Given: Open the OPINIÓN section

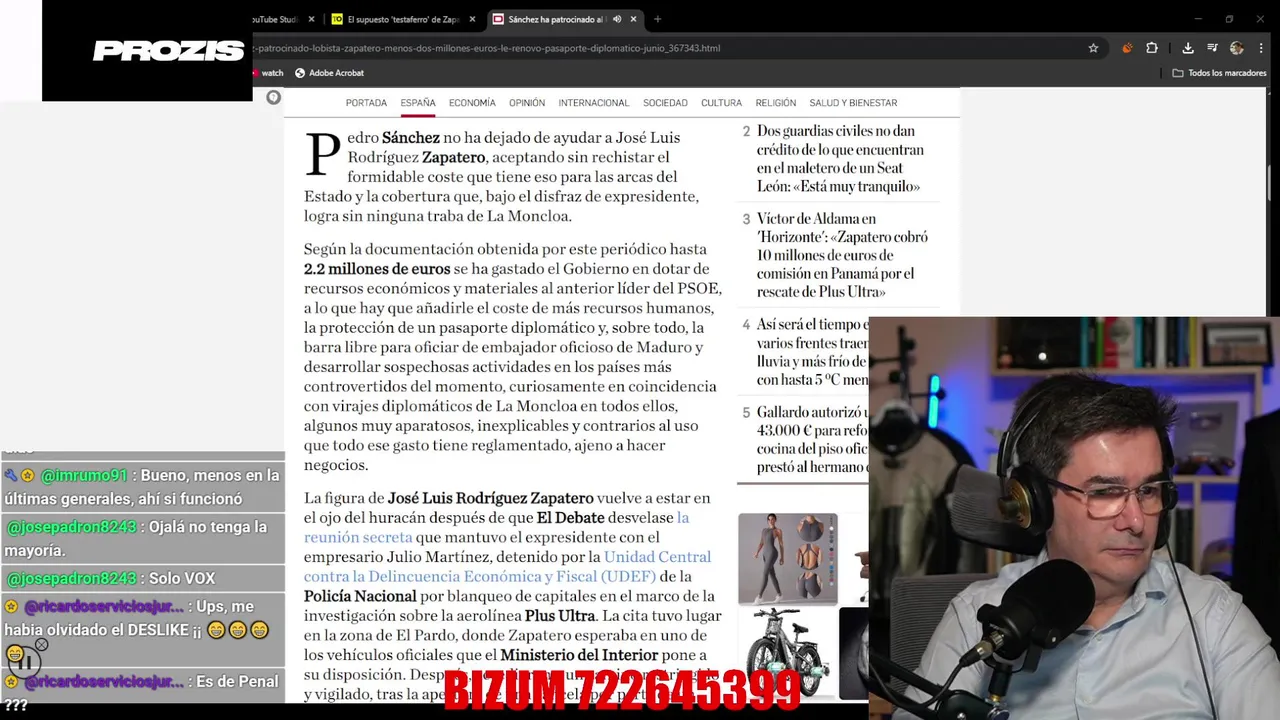Looking at the screenshot, I should point(527,103).
